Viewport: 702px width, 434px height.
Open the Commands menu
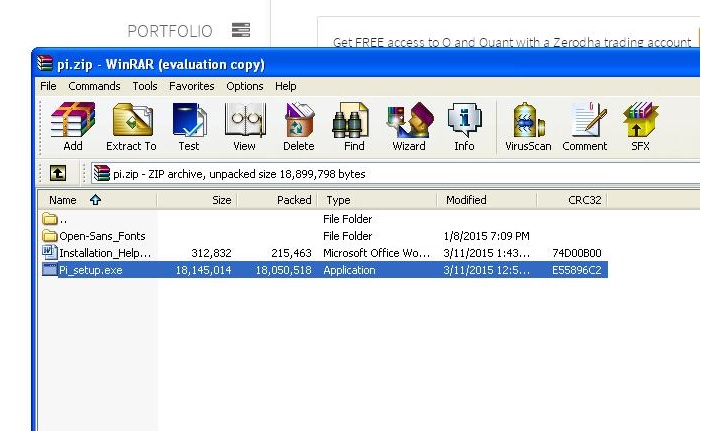point(94,86)
